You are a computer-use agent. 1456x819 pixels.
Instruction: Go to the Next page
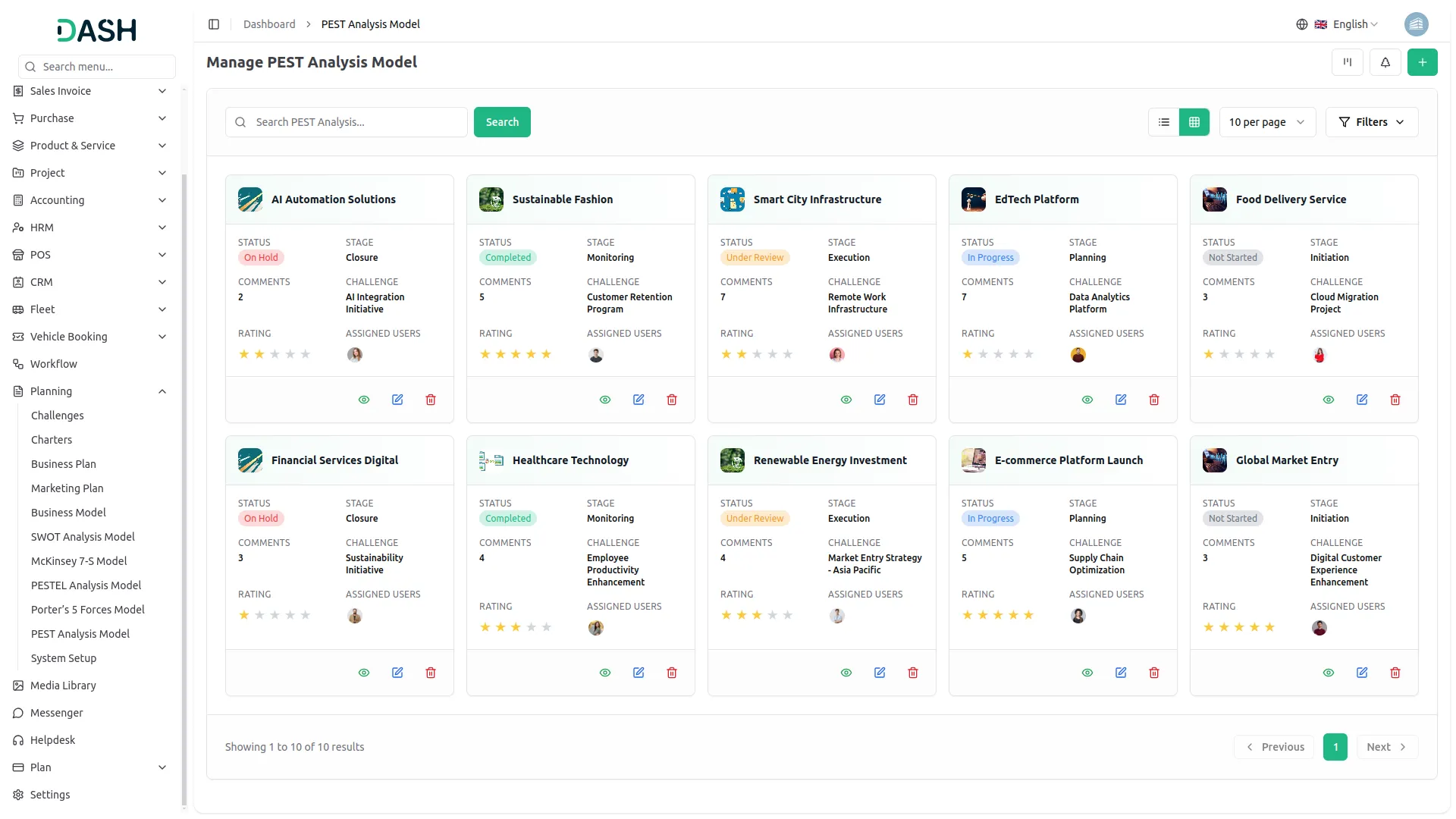(1387, 747)
